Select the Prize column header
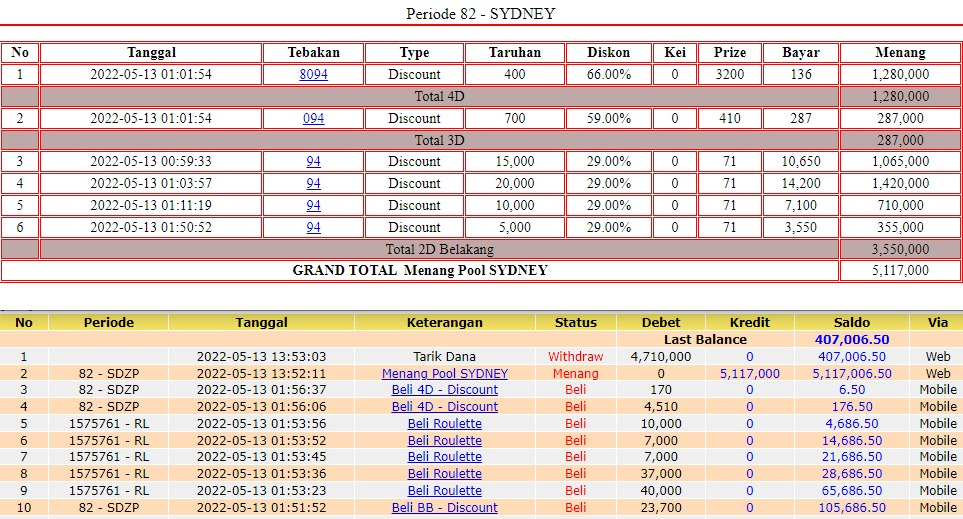This screenshot has width=963, height=519. point(730,53)
